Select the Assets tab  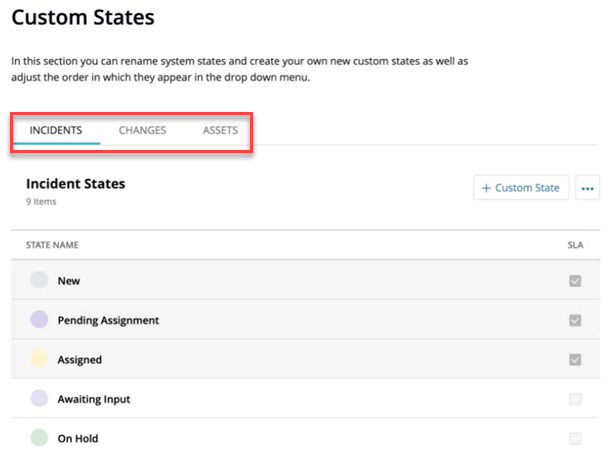[220, 131]
